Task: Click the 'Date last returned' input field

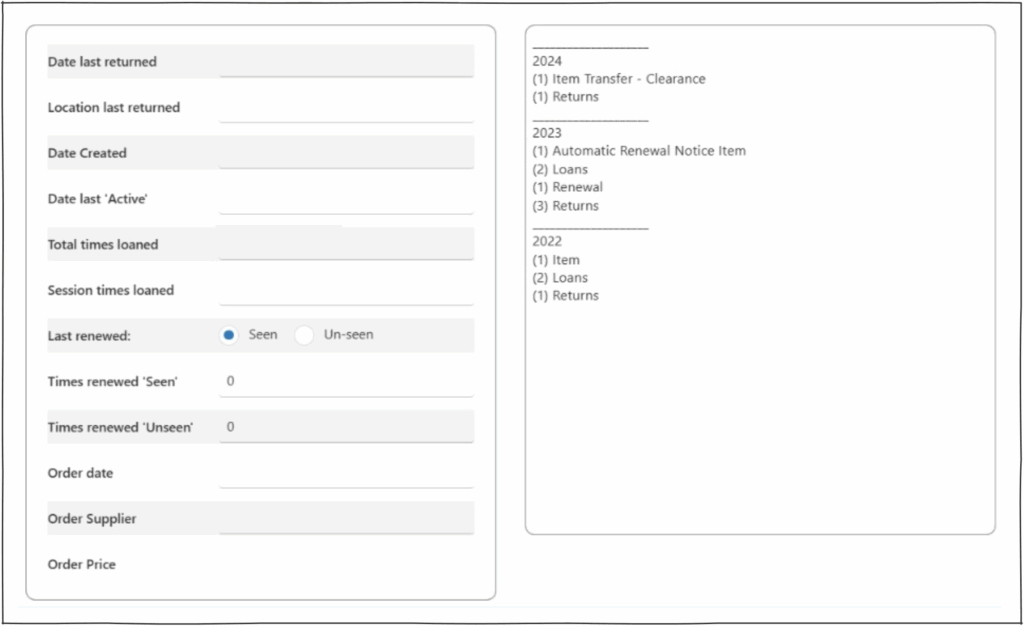Action: tap(346, 61)
